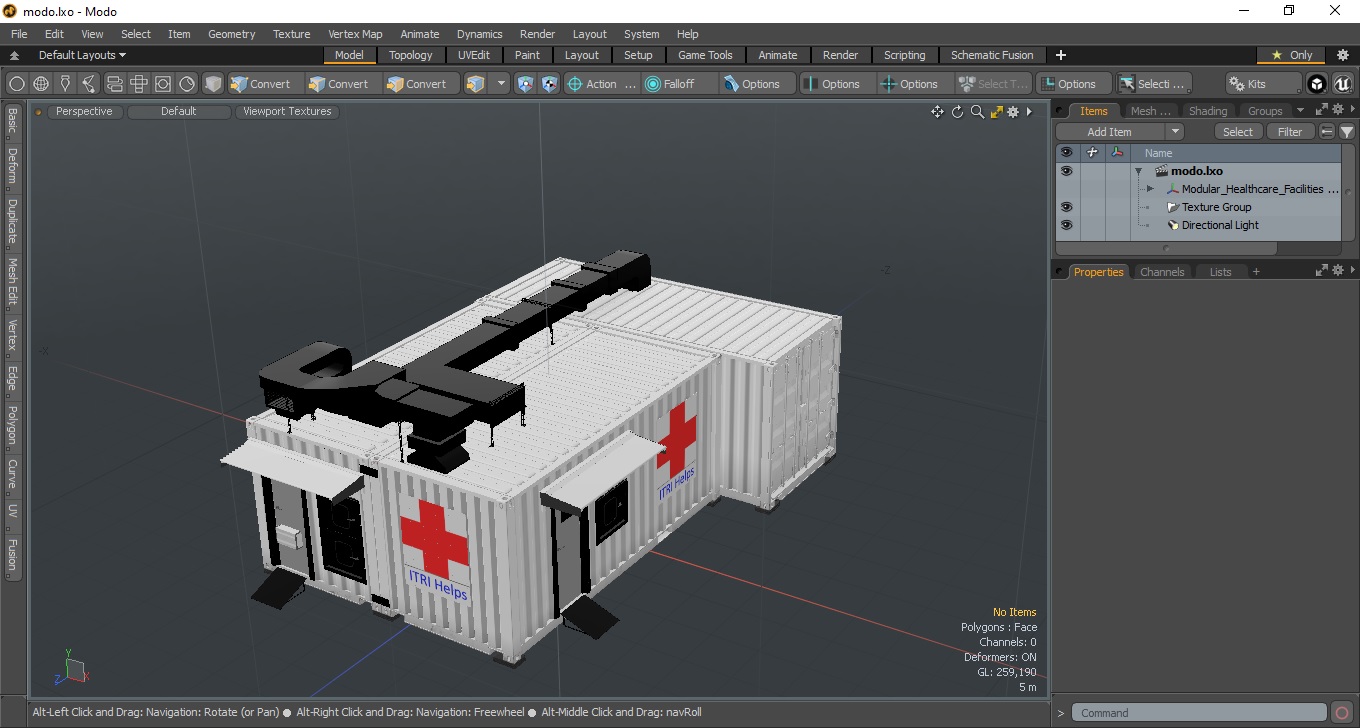Switch to the Channels tab

[x=1162, y=272]
